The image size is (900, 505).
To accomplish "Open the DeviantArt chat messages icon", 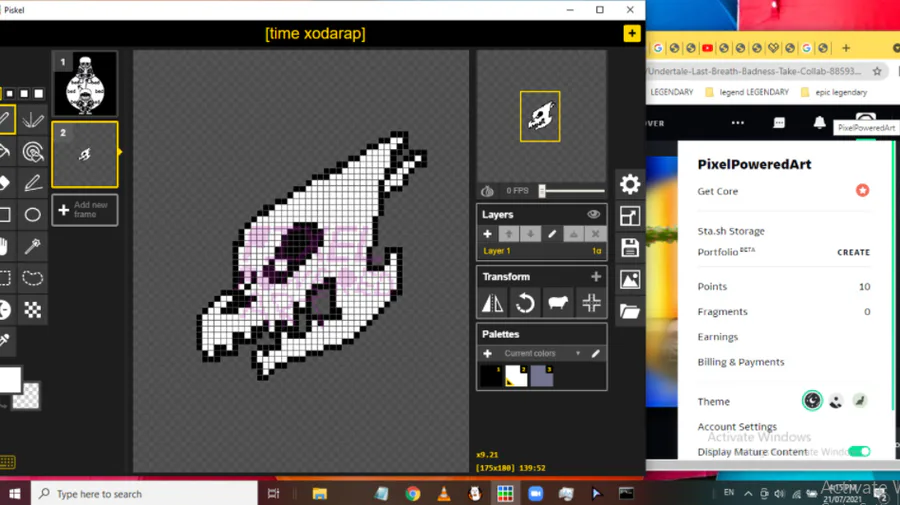I will coord(779,123).
